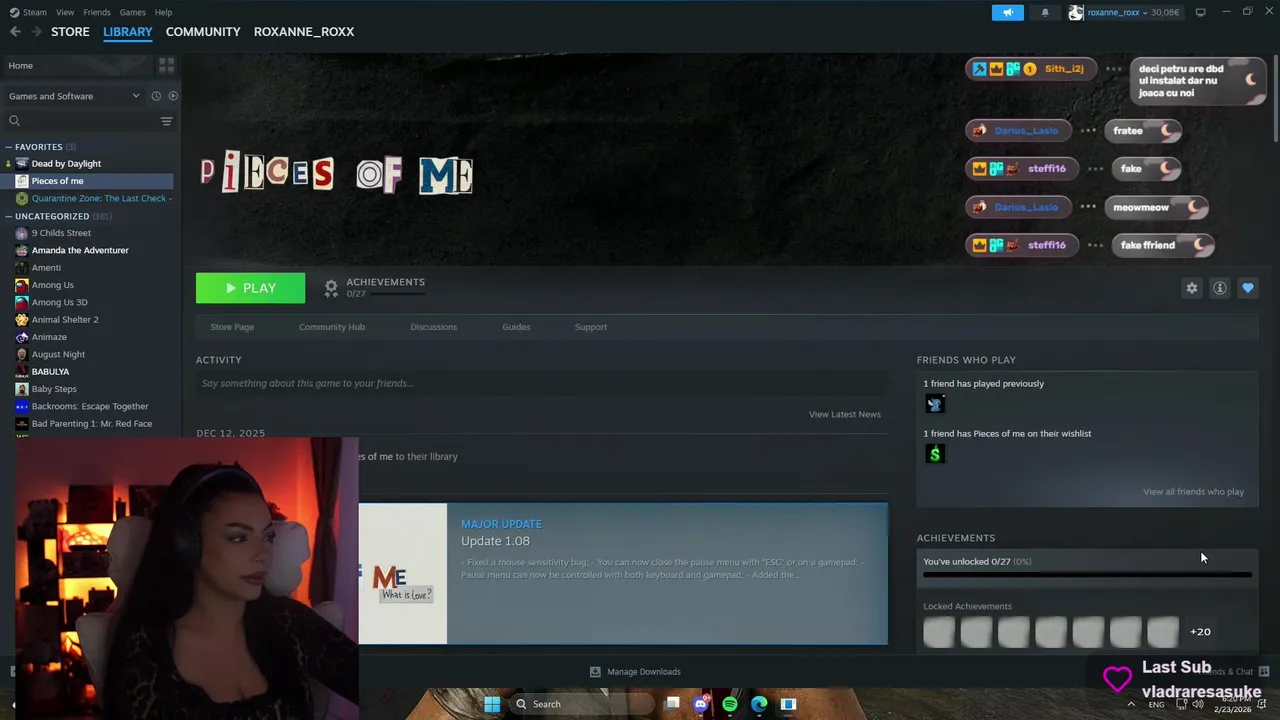Image resolution: width=1280 pixels, height=720 pixels.
Task: Open the ROXANNE_ROXX profile tab
Action: [304, 32]
